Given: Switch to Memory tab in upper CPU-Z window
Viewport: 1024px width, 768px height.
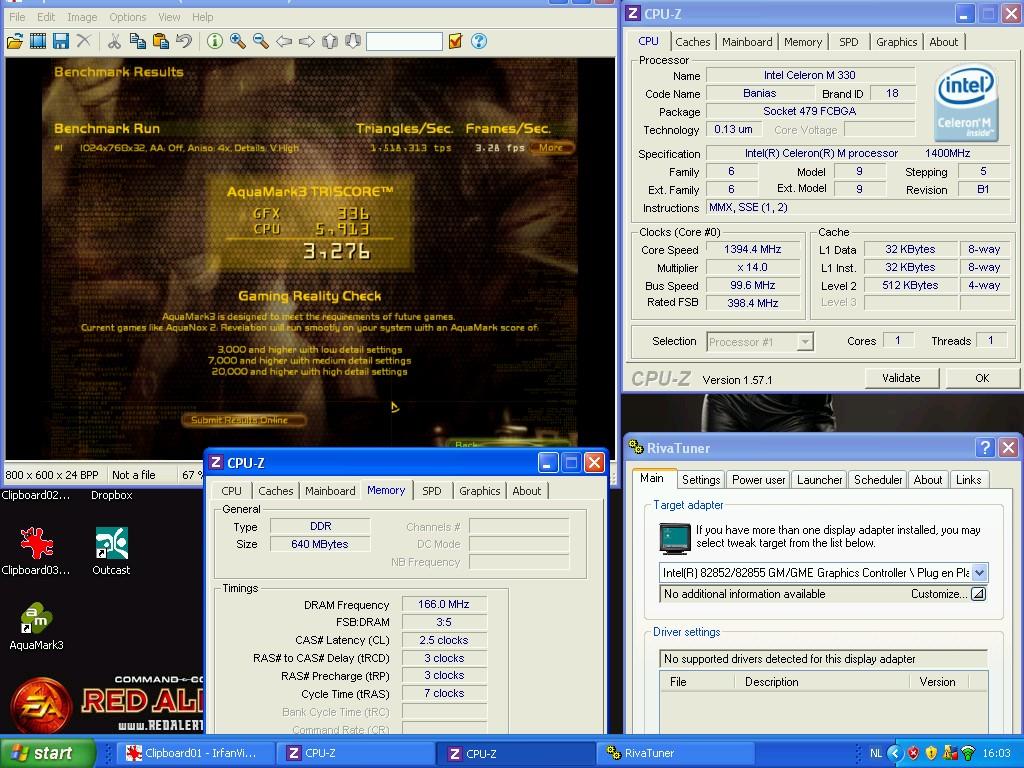Looking at the screenshot, I should 803,42.
